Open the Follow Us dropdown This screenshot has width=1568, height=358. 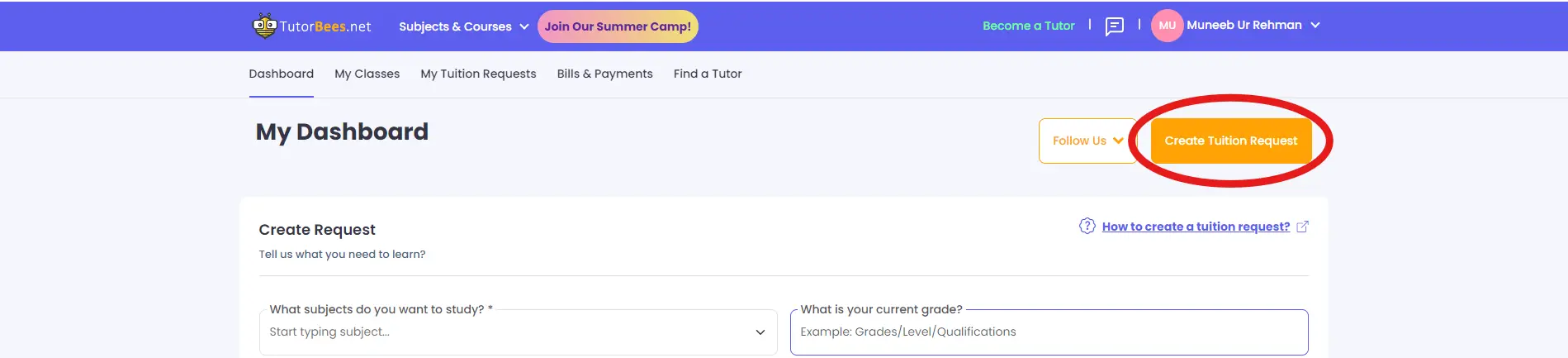coord(1087,141)
